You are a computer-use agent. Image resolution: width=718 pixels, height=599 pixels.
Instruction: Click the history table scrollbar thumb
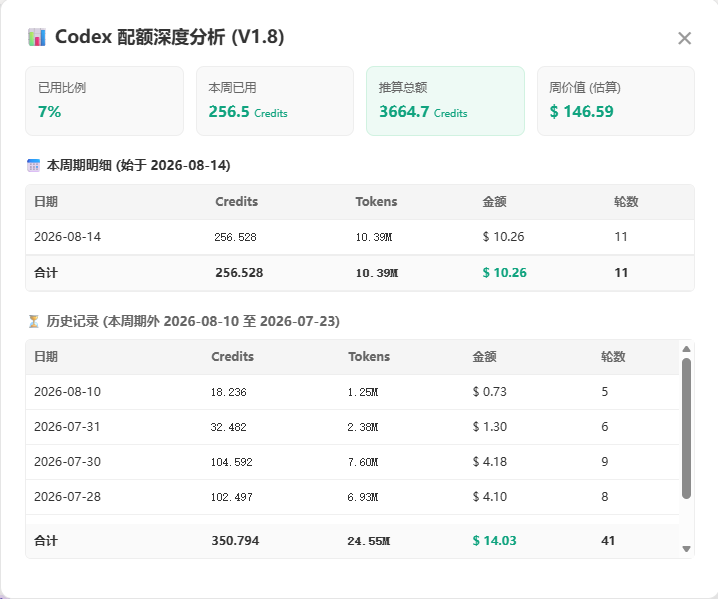(686, 428)
